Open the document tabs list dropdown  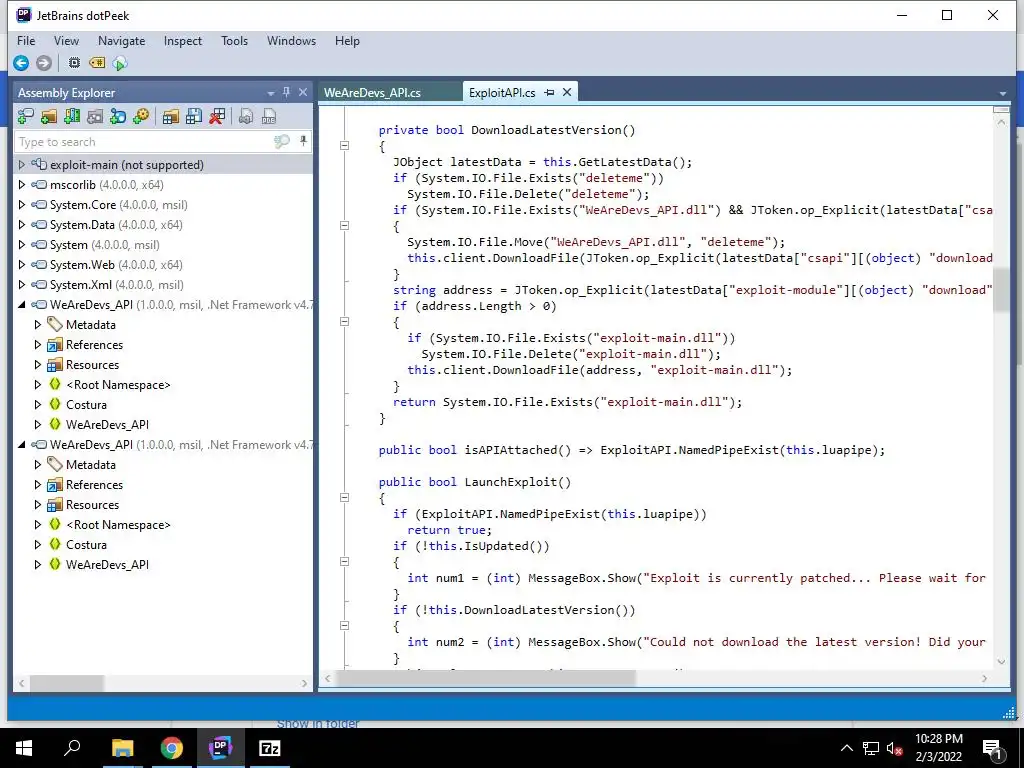click(x=1002, y=93)
